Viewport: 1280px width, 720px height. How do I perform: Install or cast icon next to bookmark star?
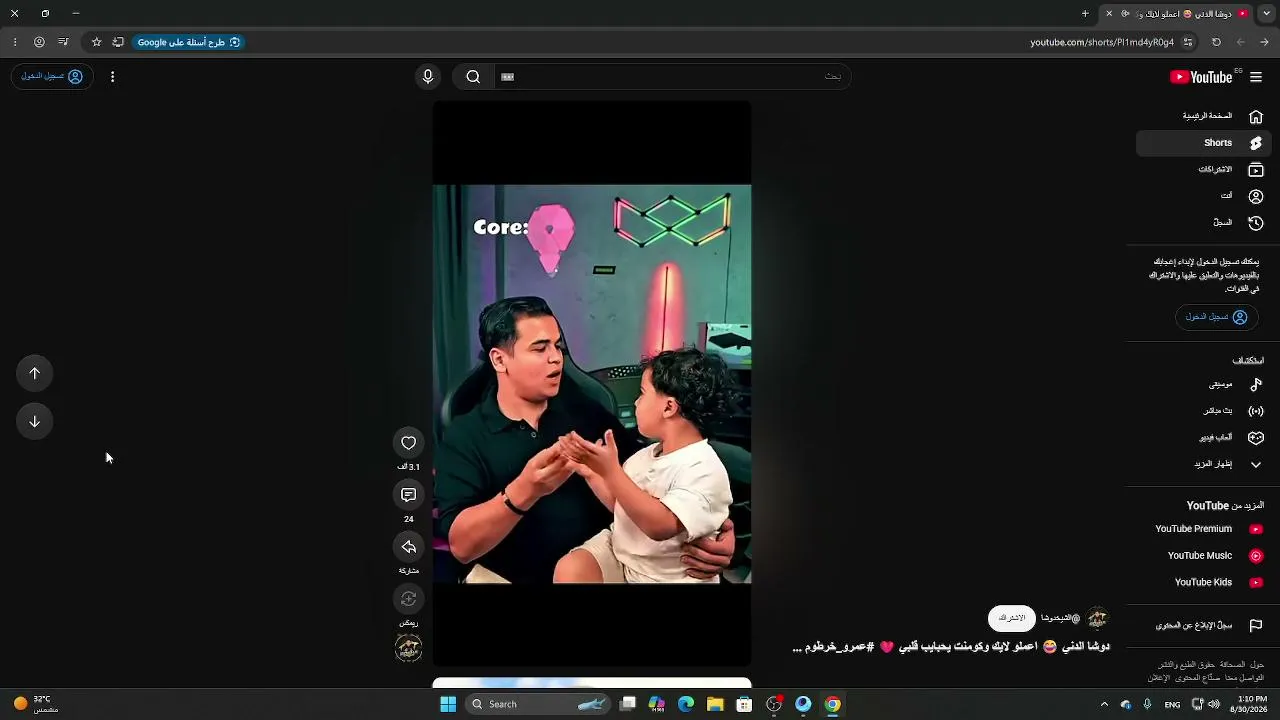[x=118, y=42]
